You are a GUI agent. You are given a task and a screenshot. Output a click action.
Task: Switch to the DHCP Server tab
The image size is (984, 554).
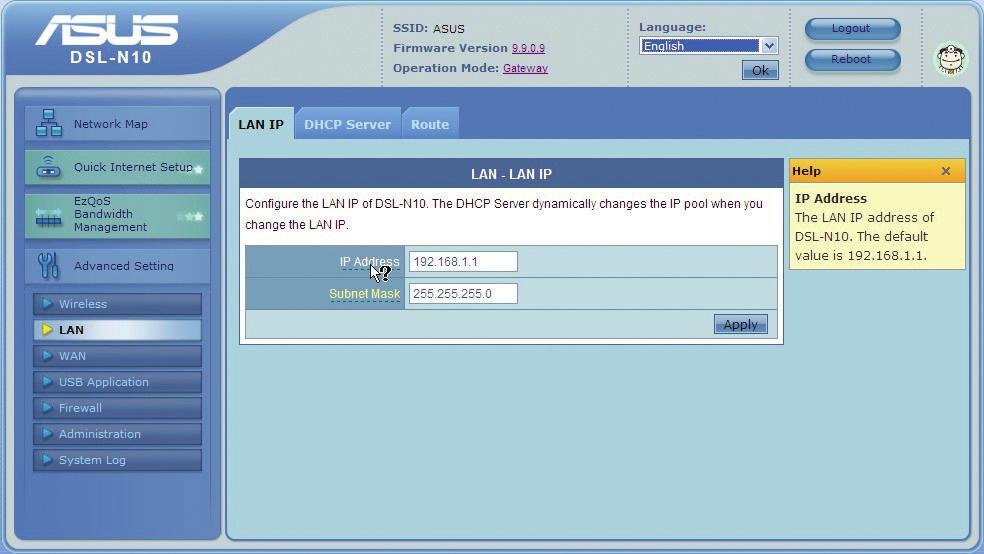click(x=347, y=124)
